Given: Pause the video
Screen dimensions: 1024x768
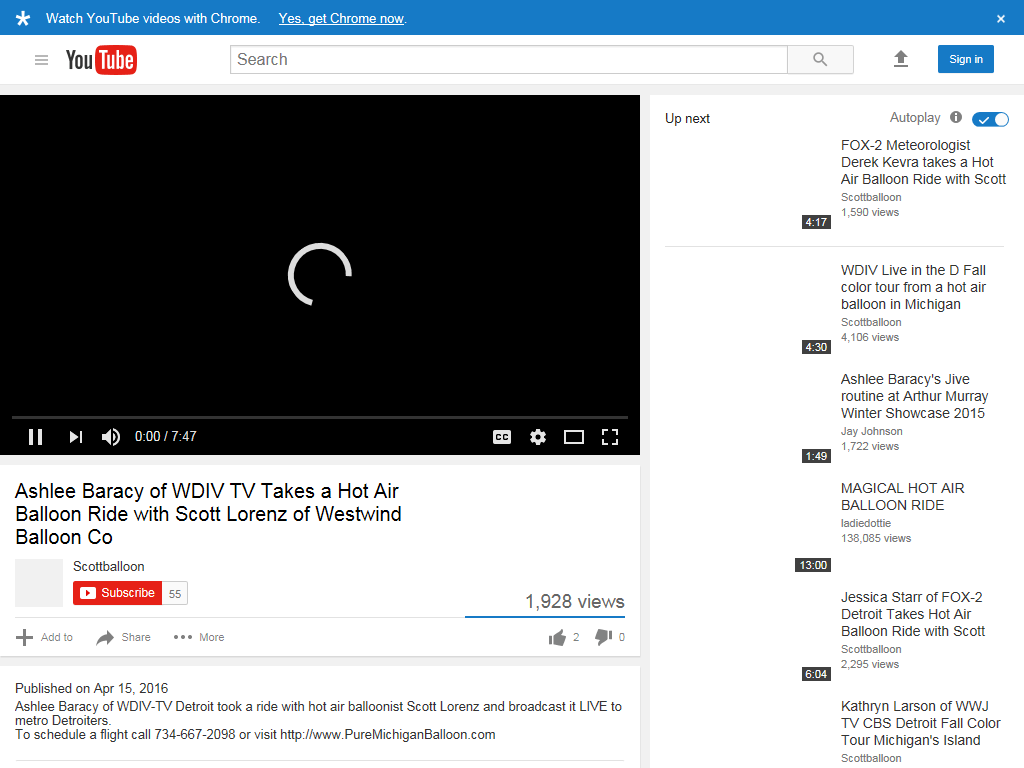Looking at the screenshot, I should [35, 437].
